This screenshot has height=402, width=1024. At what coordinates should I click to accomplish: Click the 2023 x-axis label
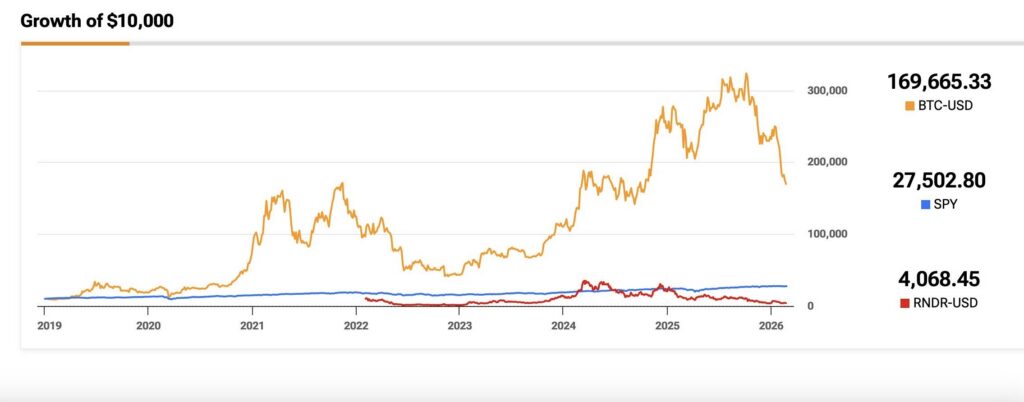pyautogui.click(x=460, y=326)
